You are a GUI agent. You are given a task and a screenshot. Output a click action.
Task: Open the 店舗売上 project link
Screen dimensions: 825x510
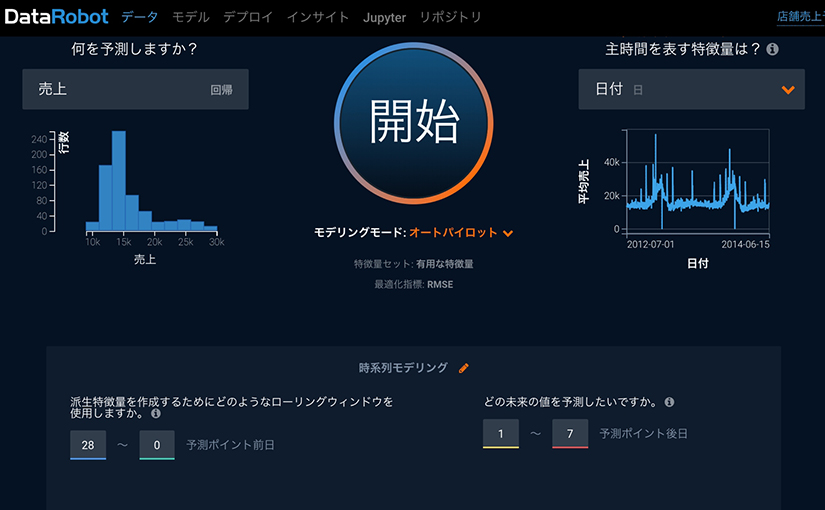(x=801, y=17)
